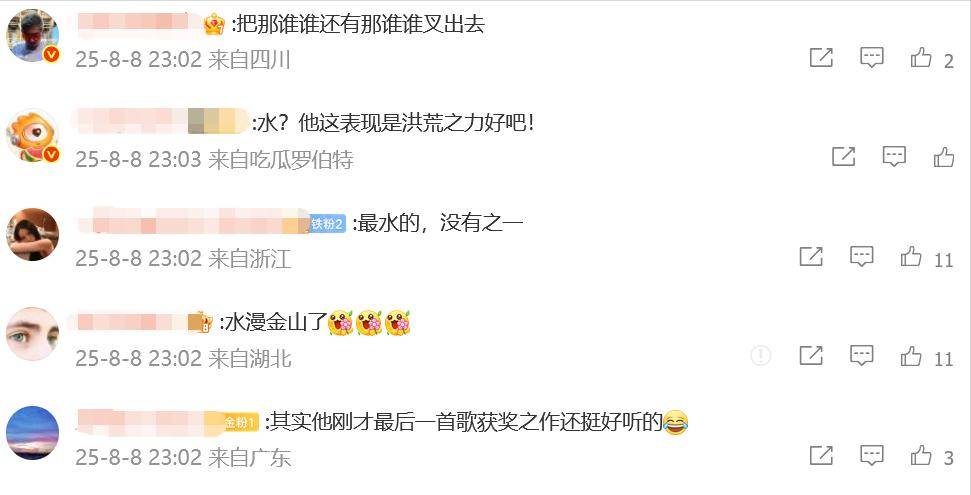Open the eye avatar commenter profile
This screenshot has width=971, height=495.
click(32, 334)
